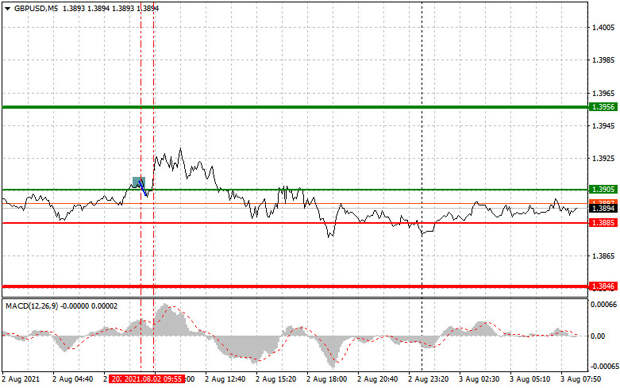The image size is (620, 388).
Task: Open the chart menu triangle beside GBPUSD,M5
Action: tap(7, 8)
